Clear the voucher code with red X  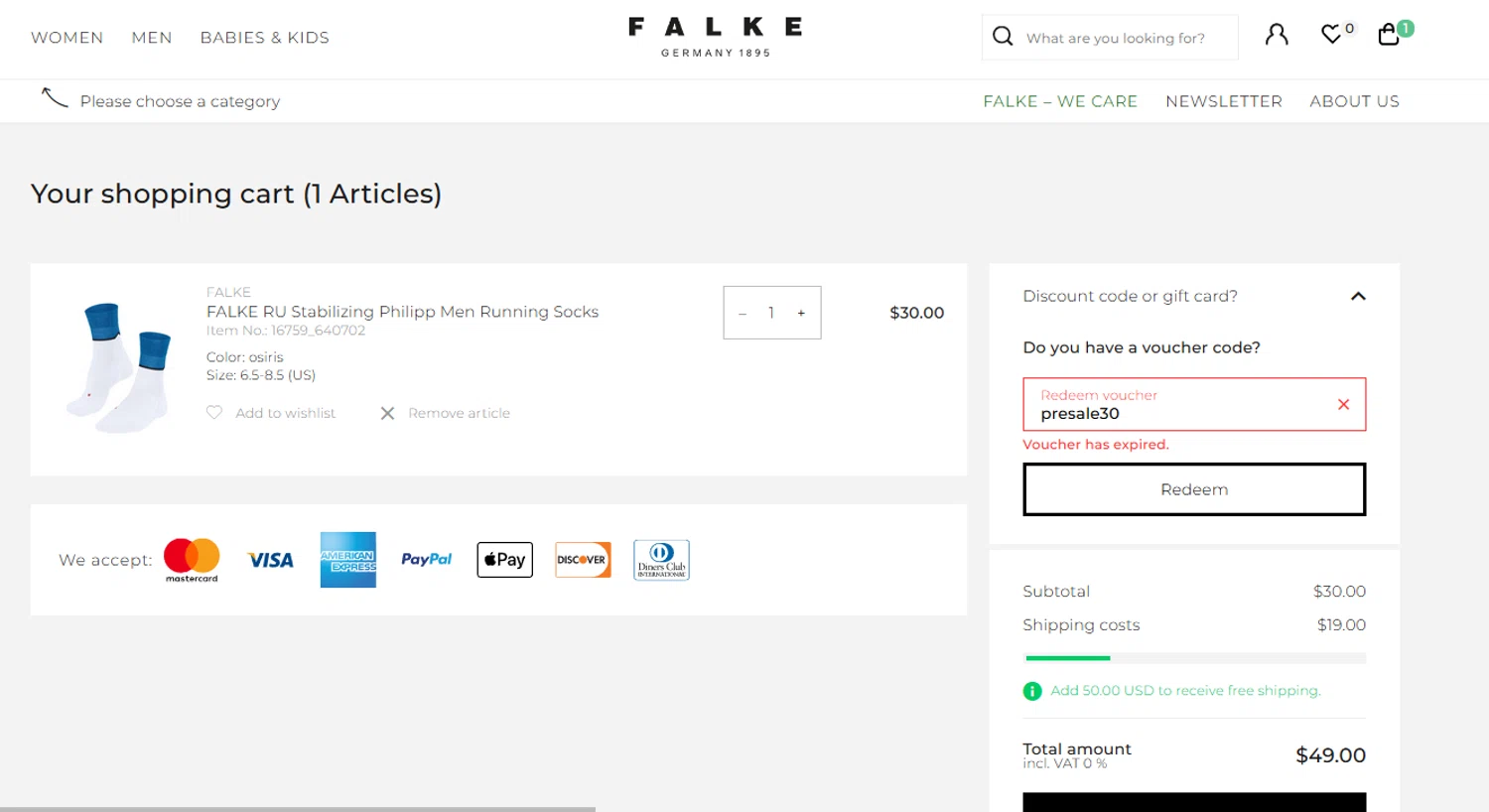pyautogui.click(x=1343, y=404)
